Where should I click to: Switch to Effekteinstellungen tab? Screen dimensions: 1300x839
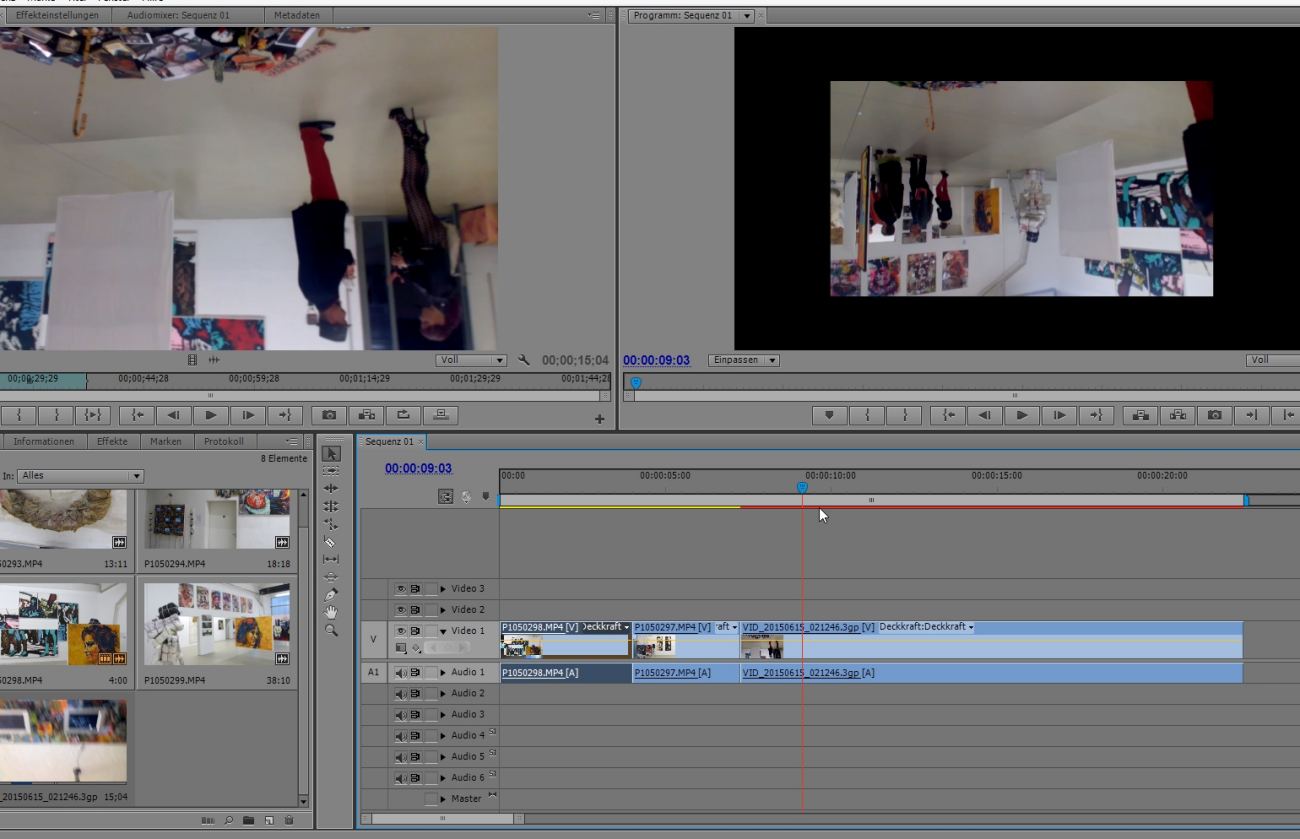(x=57, y=15)
